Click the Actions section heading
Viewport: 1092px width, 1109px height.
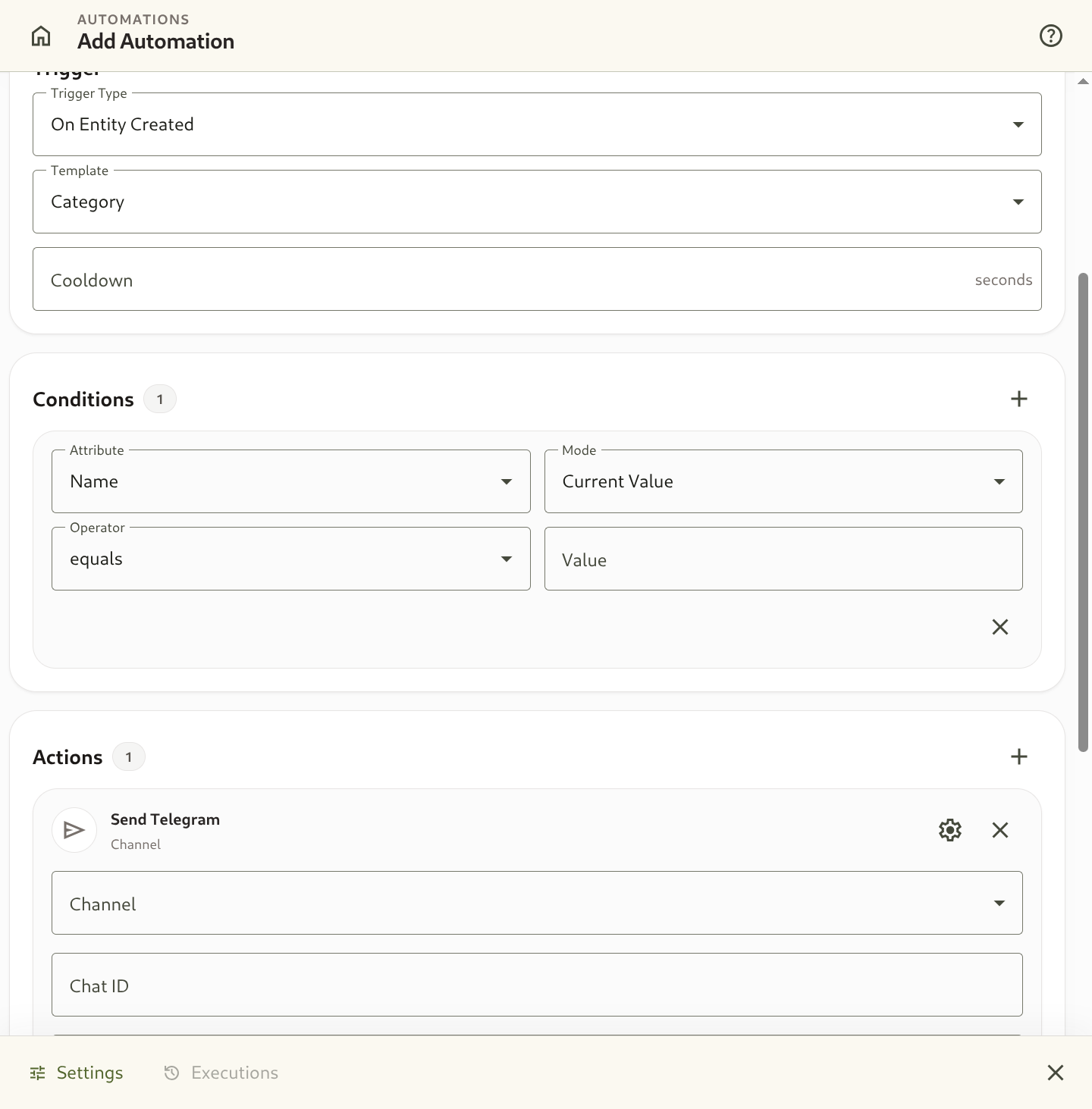(x=67, y=757)
